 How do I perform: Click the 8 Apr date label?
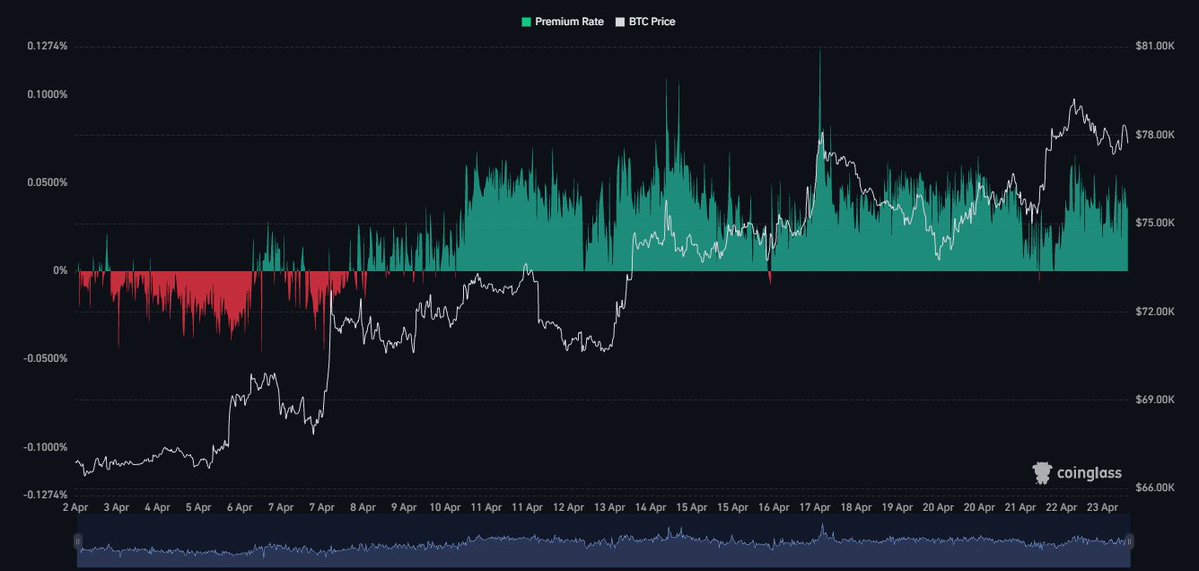(362, 507)
